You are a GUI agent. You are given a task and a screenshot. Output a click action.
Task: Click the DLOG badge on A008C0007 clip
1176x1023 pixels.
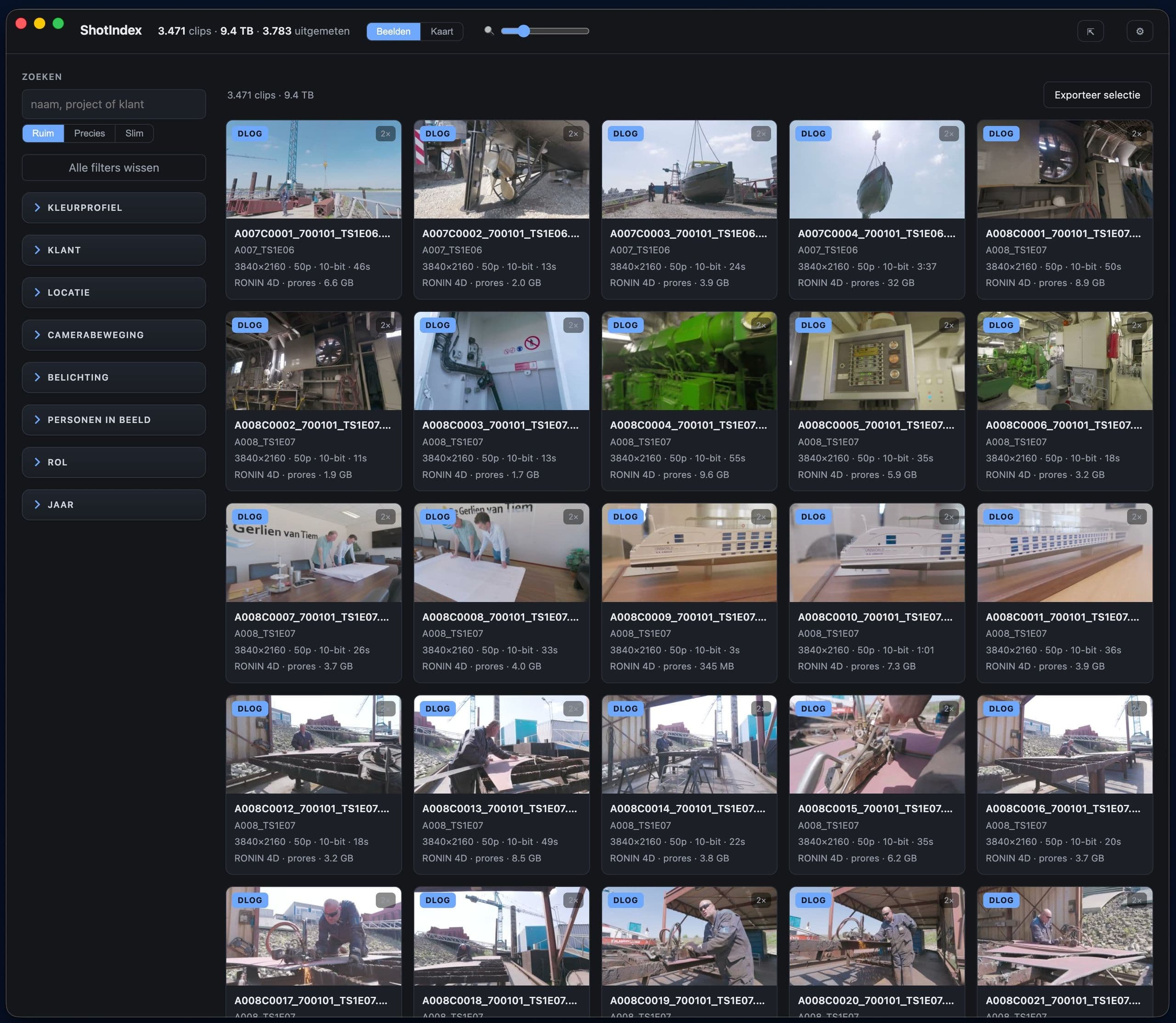(x=249, y=517)
